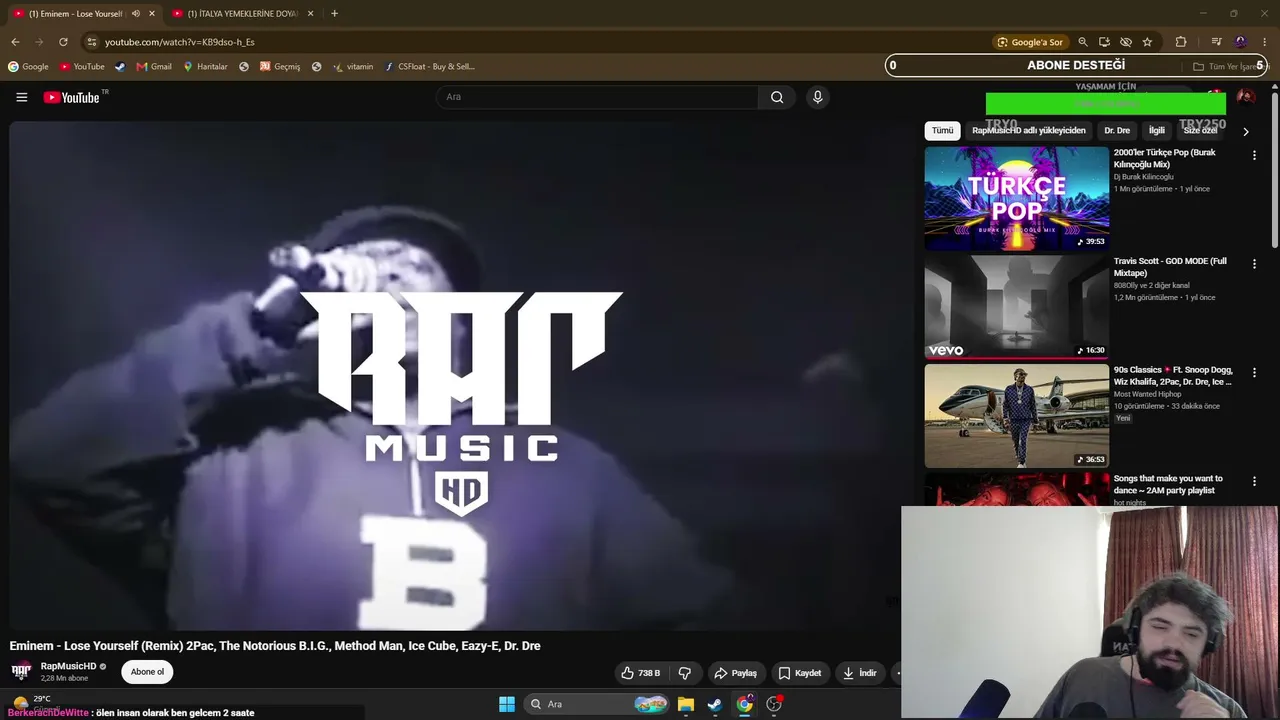Download the video using İndir
This screenshot has width=1280, height=720.
point(859,673)
